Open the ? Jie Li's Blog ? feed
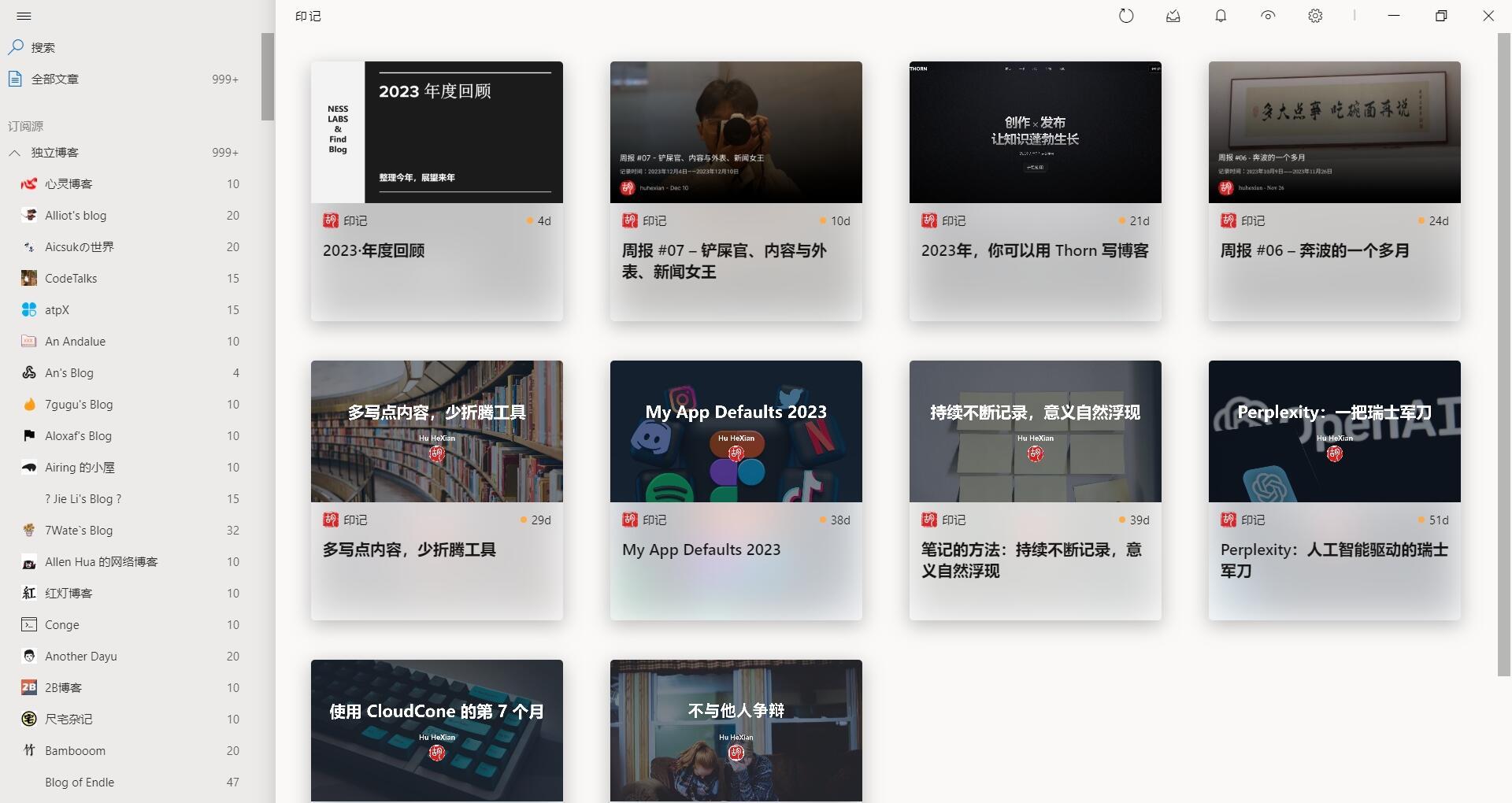 (x=130, y=499)
